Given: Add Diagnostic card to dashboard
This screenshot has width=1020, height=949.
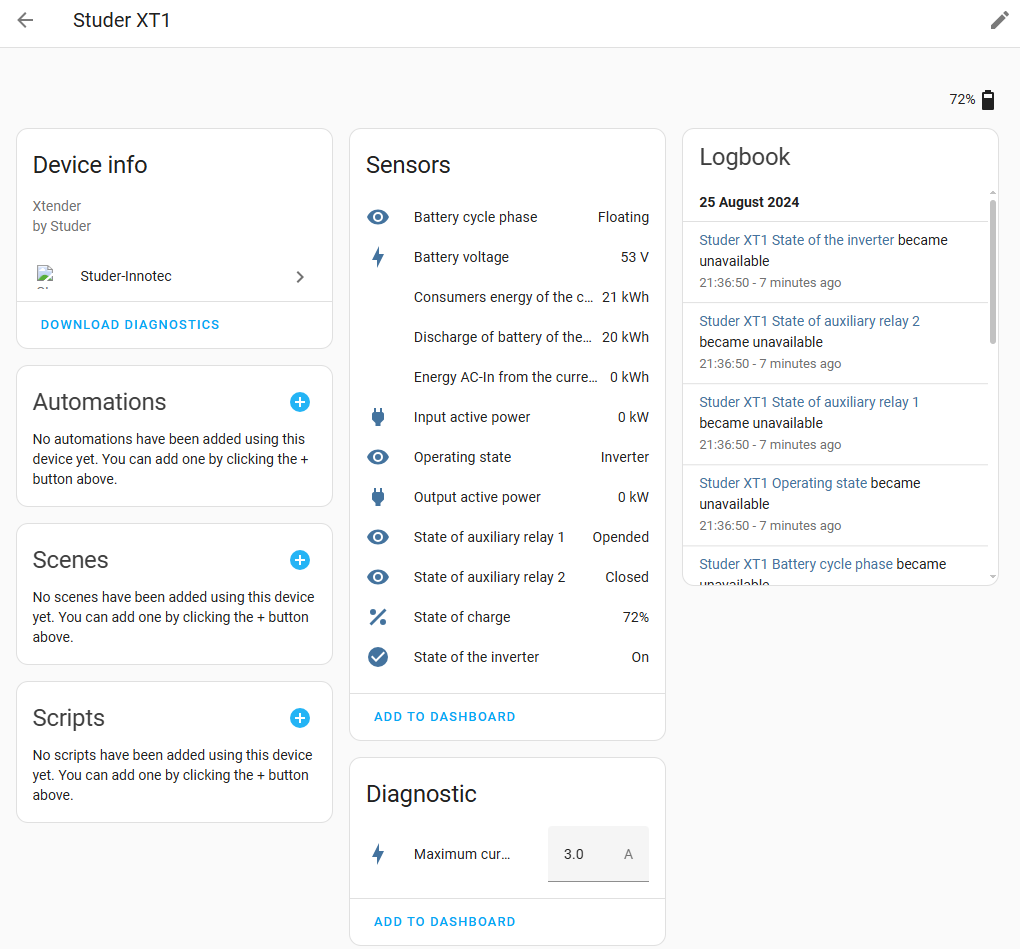Looking at the screenshot, I should (x=445, y=922).
